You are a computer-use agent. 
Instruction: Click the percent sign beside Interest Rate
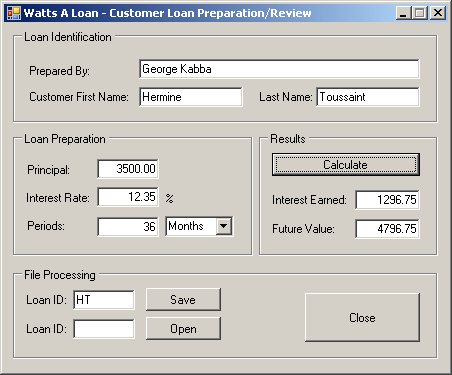point(169,198)
